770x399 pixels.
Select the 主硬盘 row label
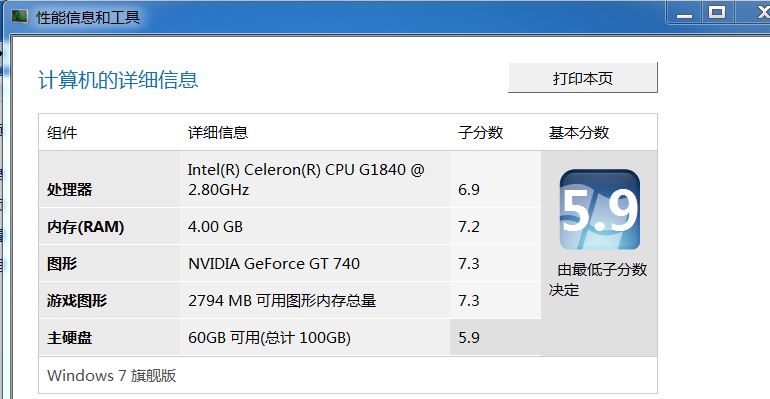click(70, 338)
